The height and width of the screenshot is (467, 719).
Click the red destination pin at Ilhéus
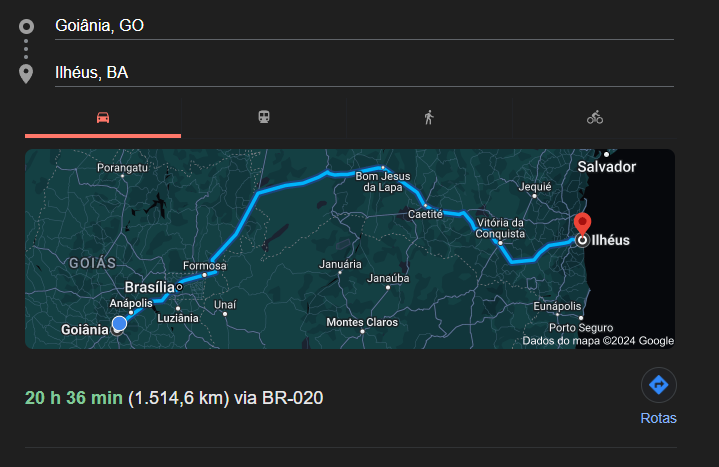[582, 225]
